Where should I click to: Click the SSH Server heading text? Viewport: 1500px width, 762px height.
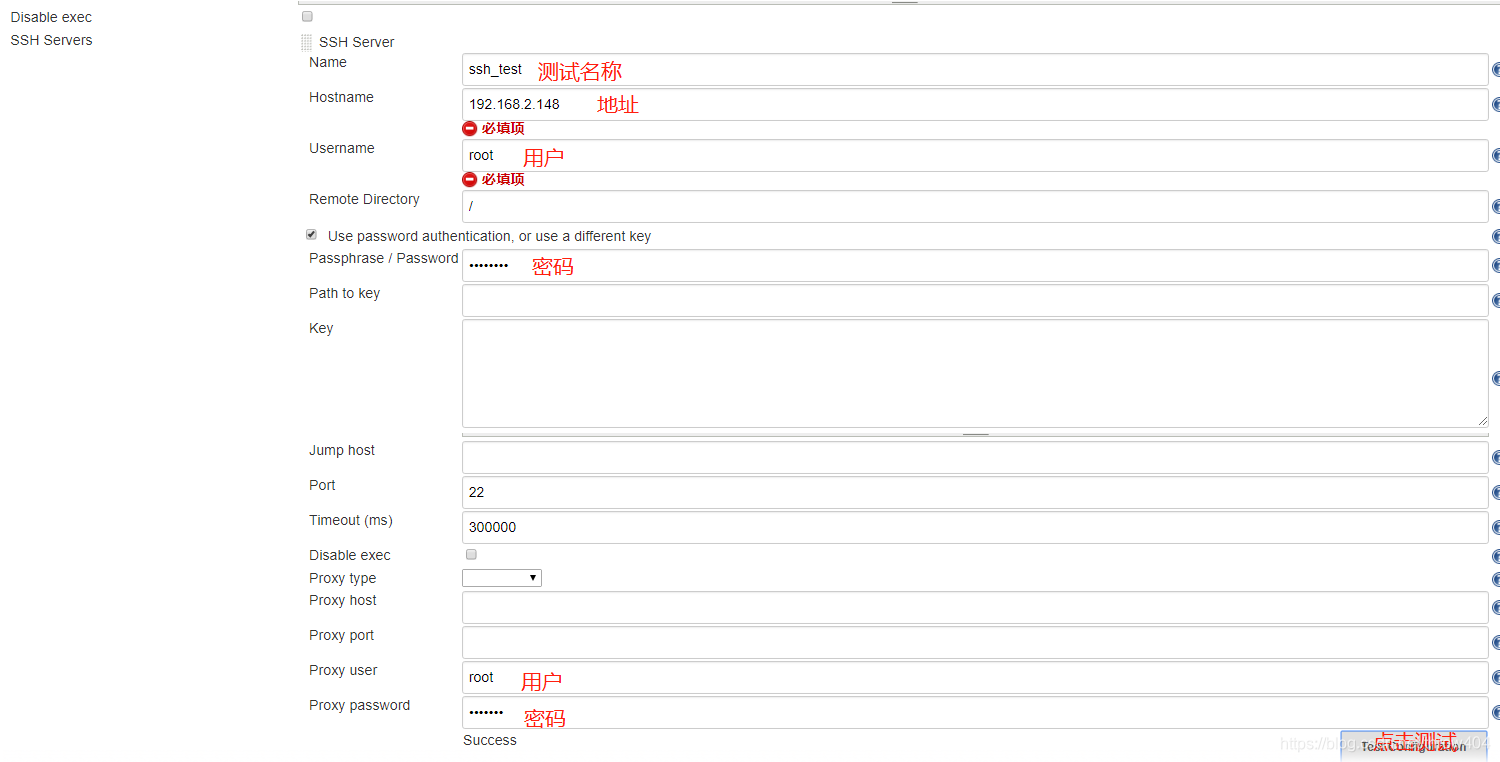coord(357,42)
